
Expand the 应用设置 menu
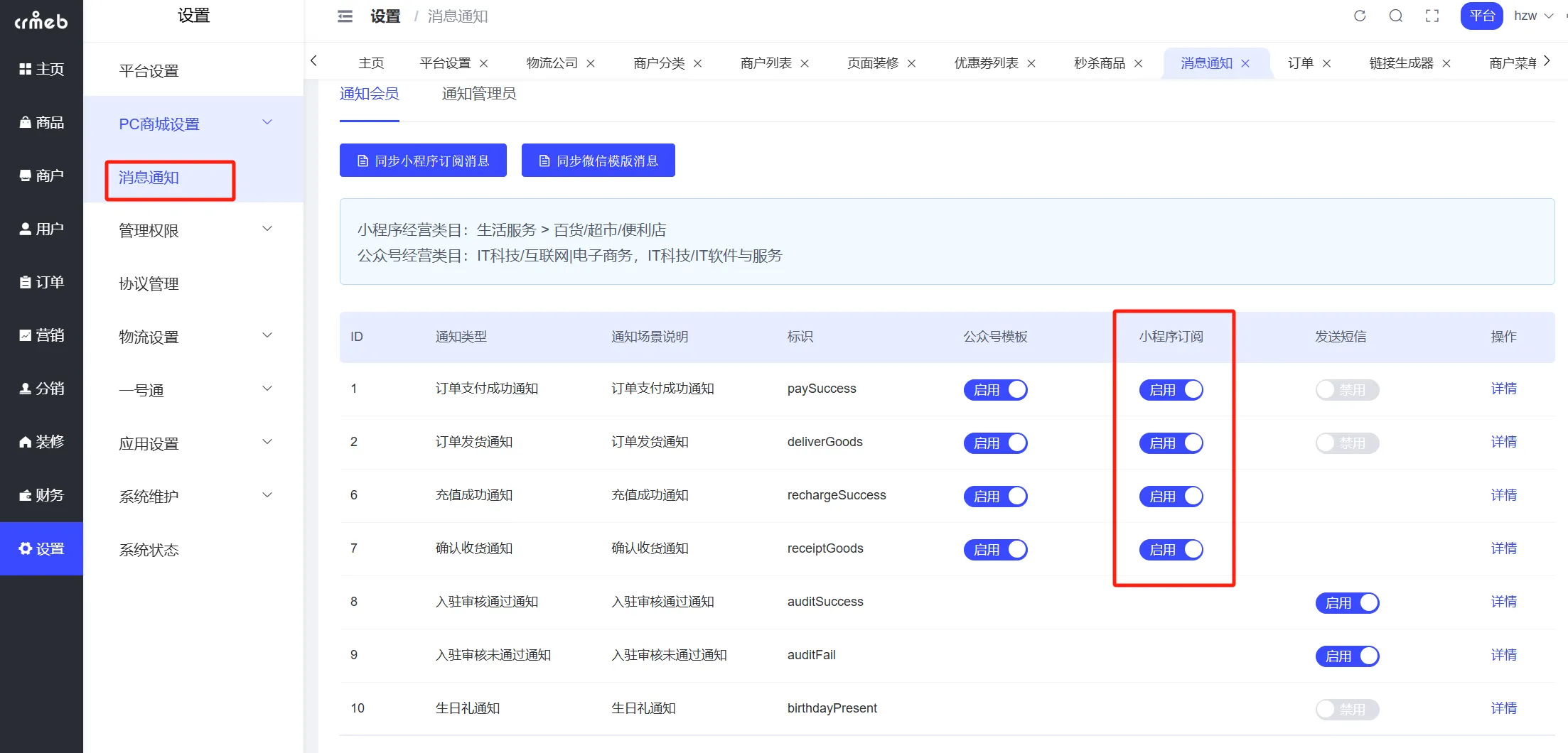coord(193,443)
